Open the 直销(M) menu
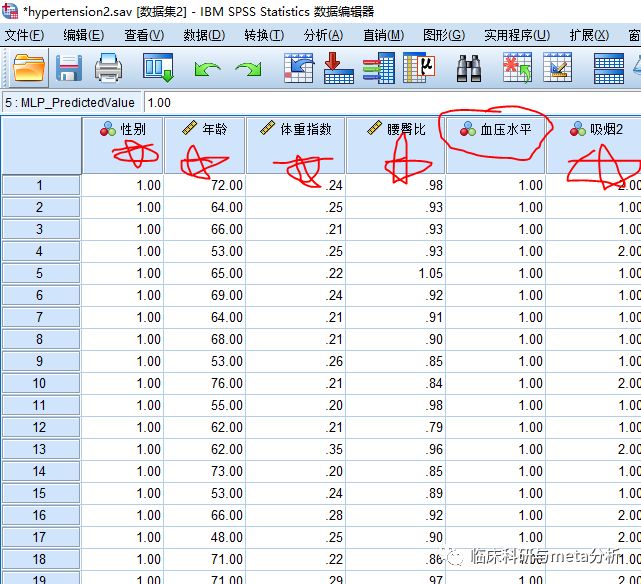This screenshot has width=641, height=584. 383,35
